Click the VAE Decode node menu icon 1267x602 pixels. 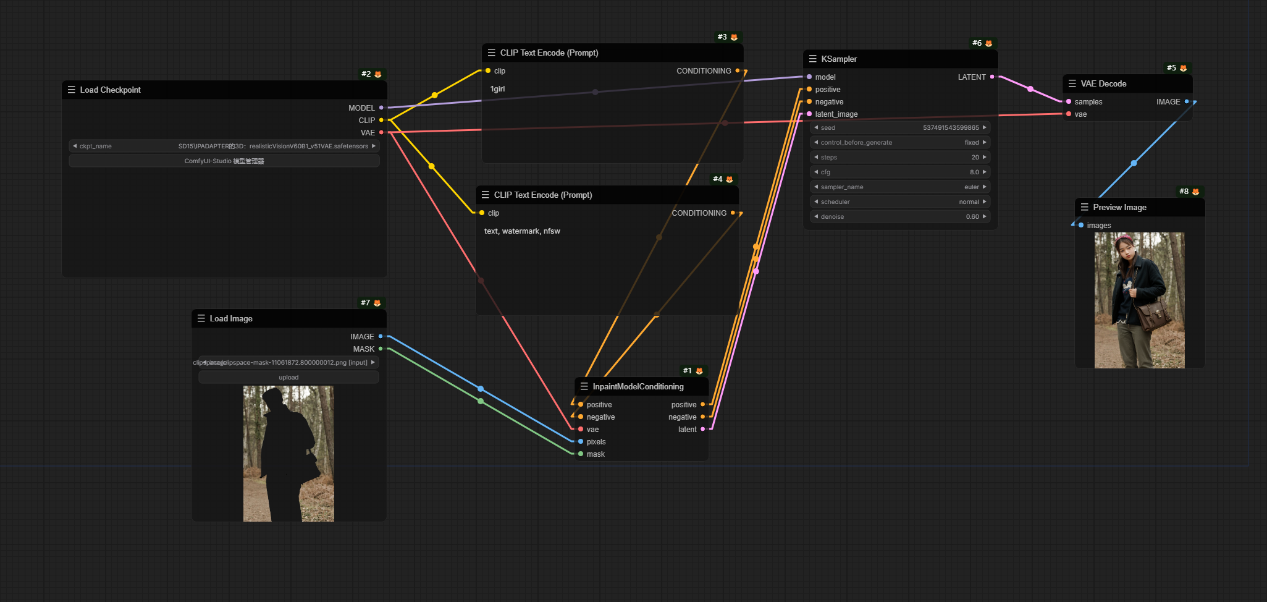click(x=1072, y=84)
